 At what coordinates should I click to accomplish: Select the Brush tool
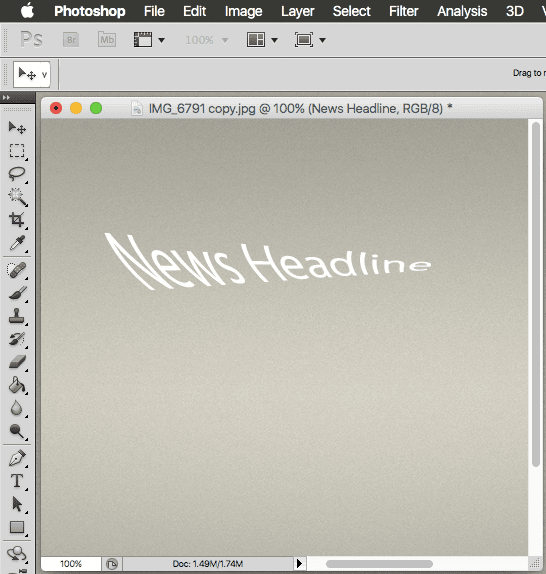(x=17, y=293)
